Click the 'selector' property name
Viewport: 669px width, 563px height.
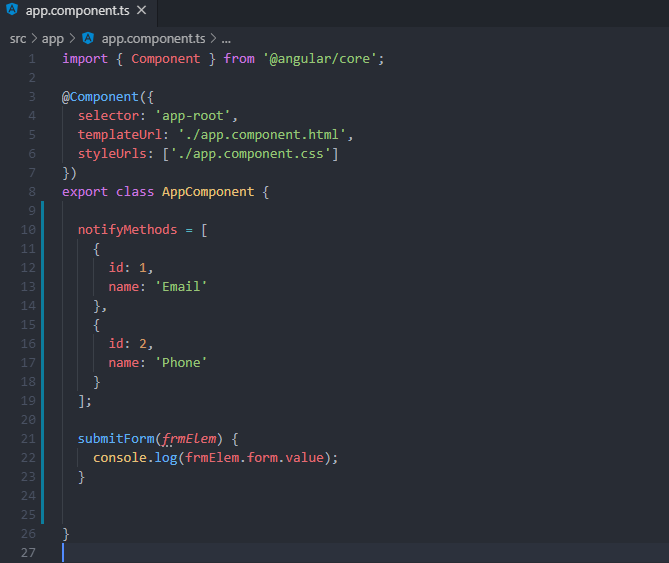(108, 116)
